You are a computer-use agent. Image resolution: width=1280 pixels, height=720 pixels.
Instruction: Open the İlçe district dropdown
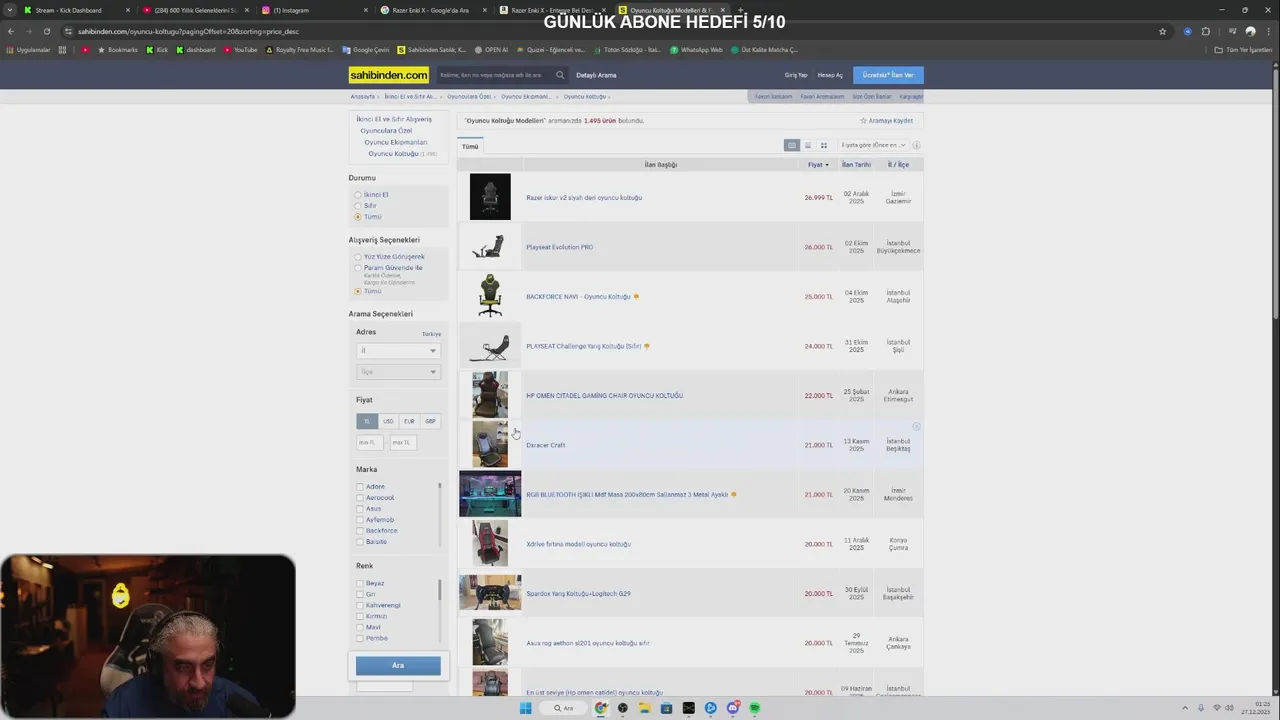pos(398,372)
